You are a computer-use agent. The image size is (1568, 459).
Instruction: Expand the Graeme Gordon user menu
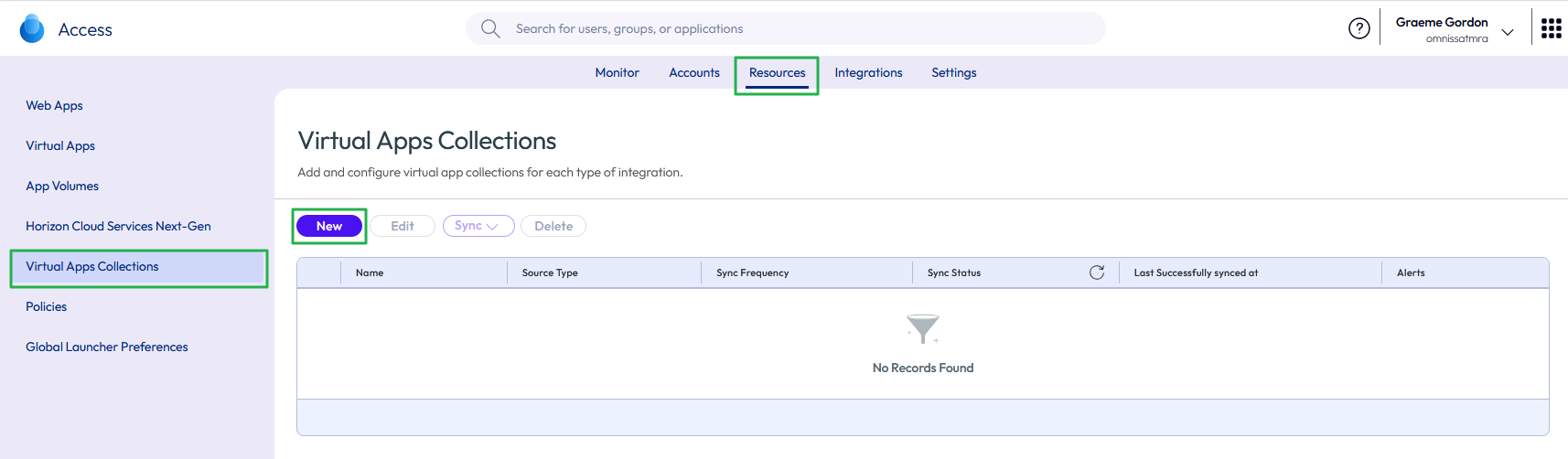click(1507, 31)
